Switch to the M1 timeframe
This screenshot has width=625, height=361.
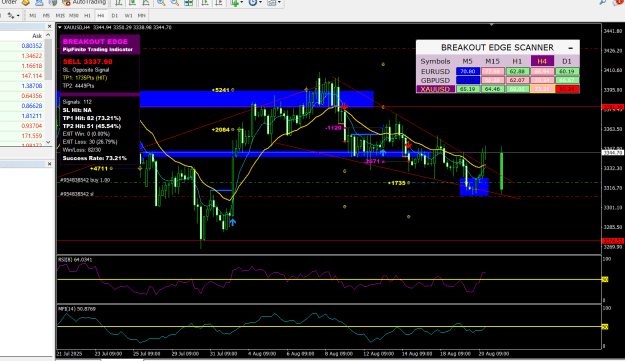33,16
